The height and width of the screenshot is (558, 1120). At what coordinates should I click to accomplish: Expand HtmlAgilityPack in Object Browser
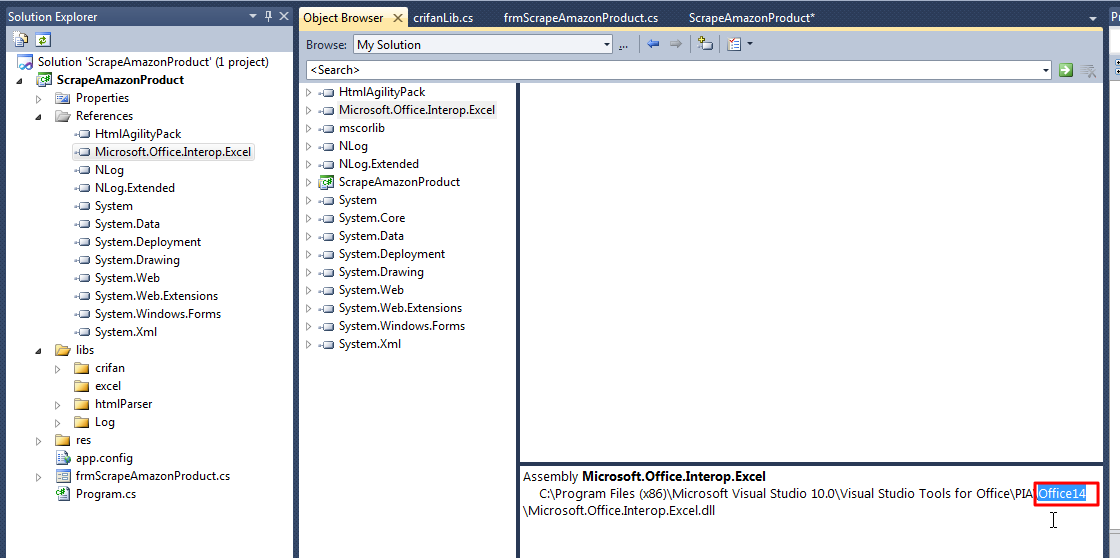tap(309, 93)
